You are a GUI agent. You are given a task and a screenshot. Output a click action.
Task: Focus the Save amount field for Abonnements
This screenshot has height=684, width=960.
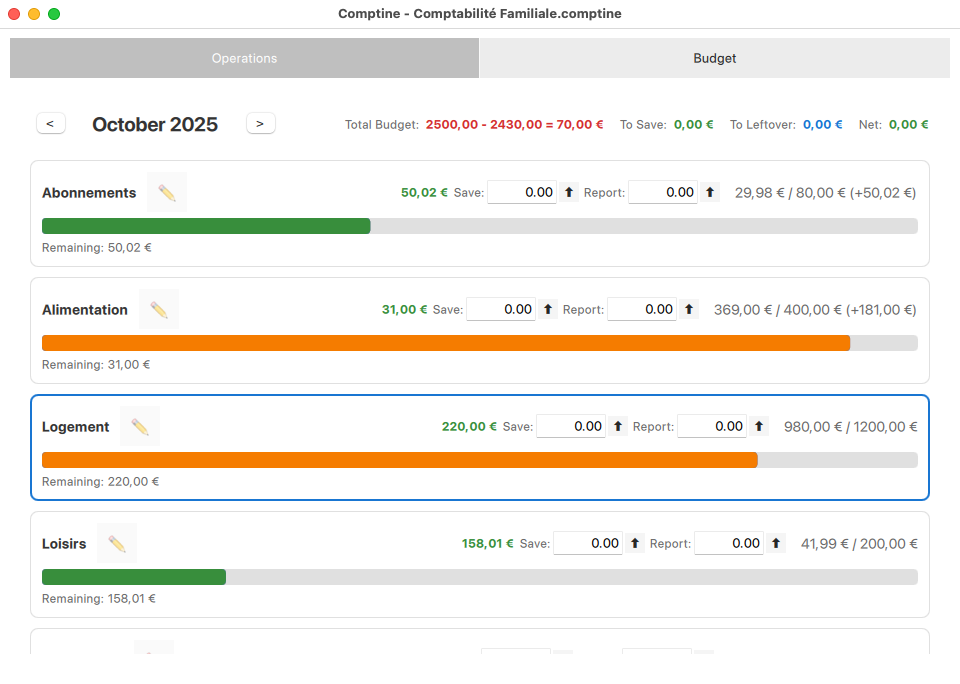point(521,192)
